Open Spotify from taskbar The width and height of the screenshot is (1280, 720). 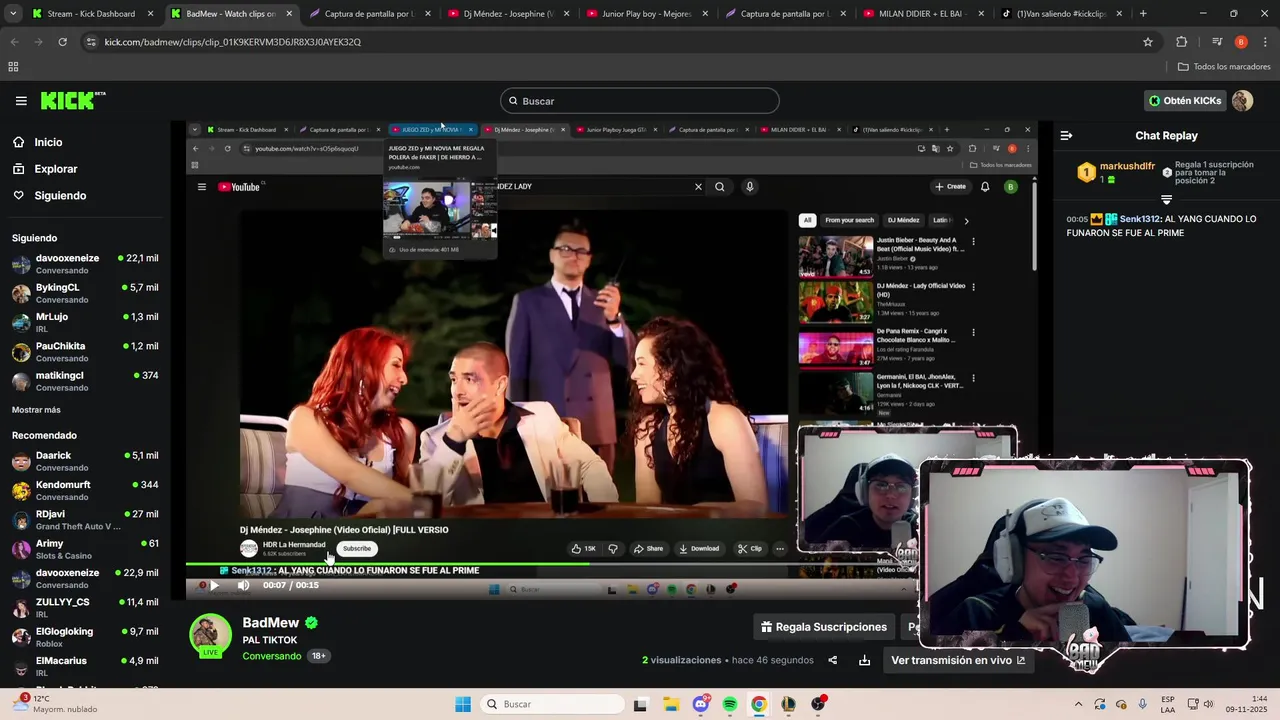coord(730,704)
